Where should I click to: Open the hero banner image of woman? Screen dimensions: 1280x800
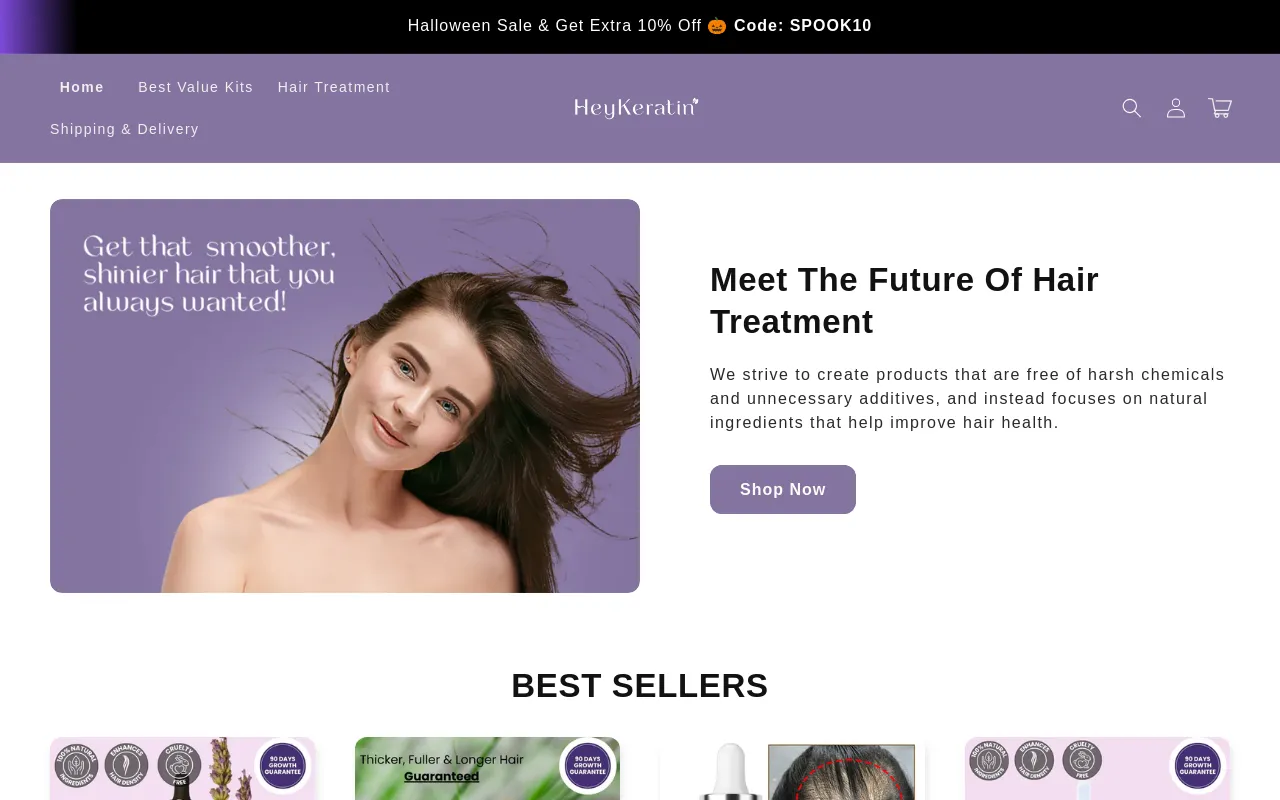pos(345,396)
